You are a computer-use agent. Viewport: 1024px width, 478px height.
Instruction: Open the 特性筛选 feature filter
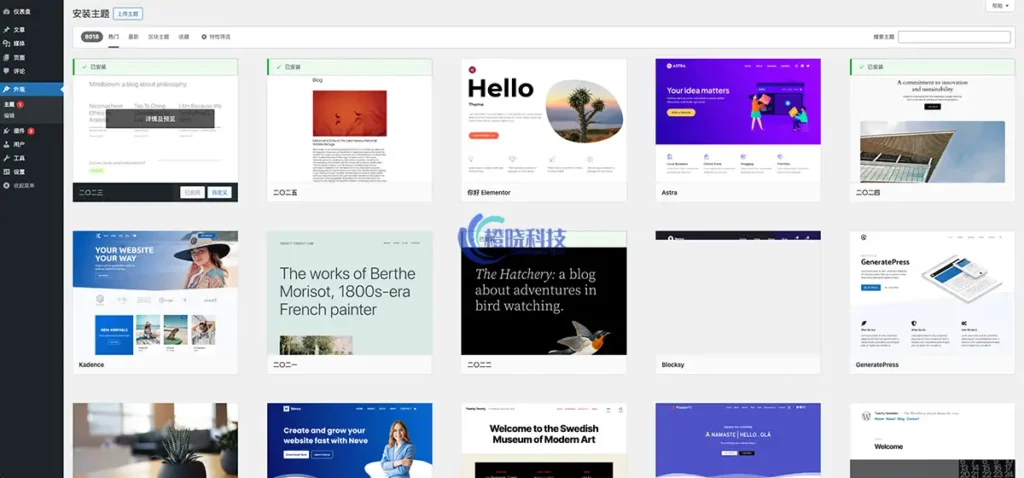point(216,37)
